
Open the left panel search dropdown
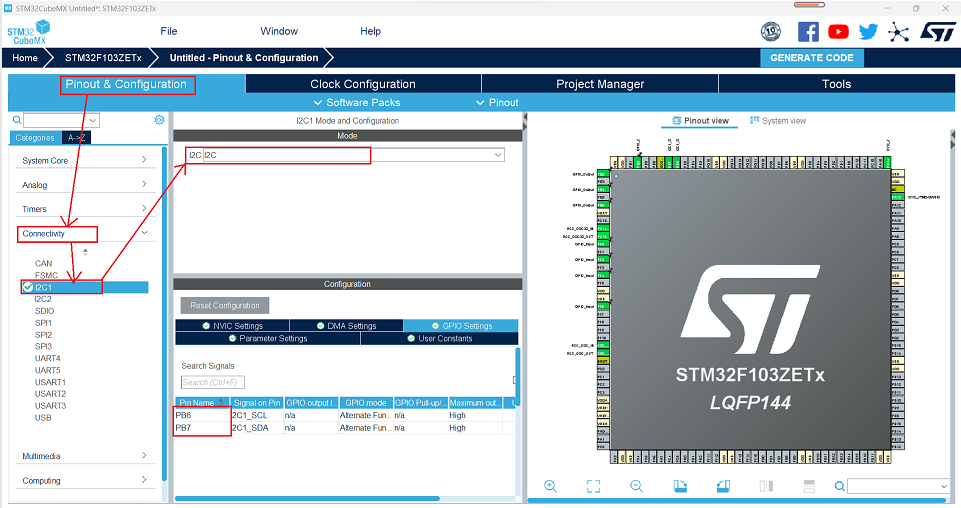click(x=93, y=121)
